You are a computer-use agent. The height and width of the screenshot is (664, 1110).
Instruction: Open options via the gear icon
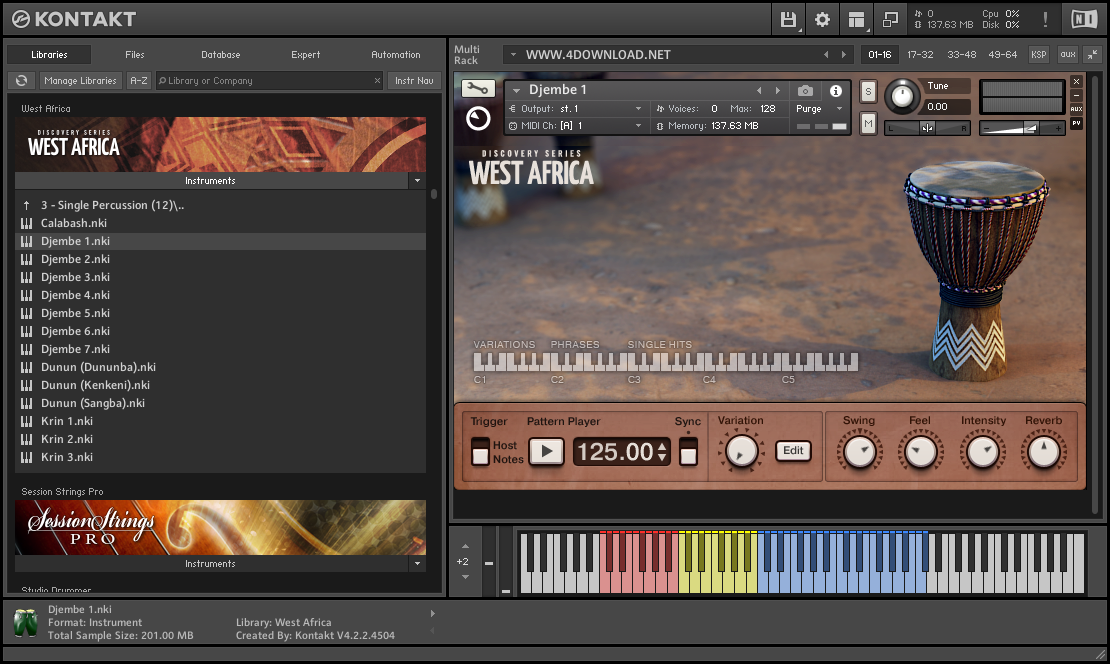click(822, 19)
